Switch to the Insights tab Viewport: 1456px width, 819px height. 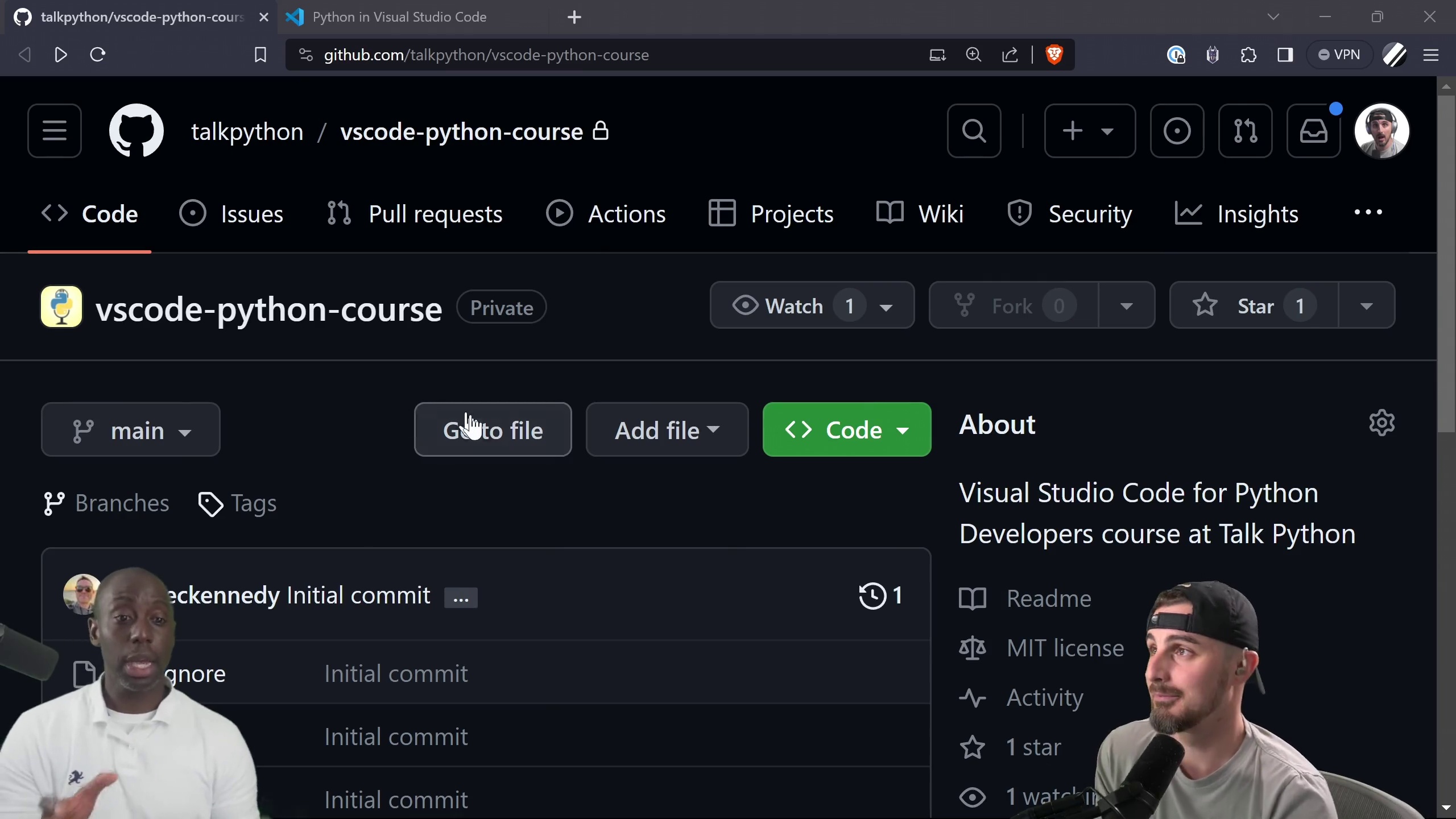(x=1236, y=214)
